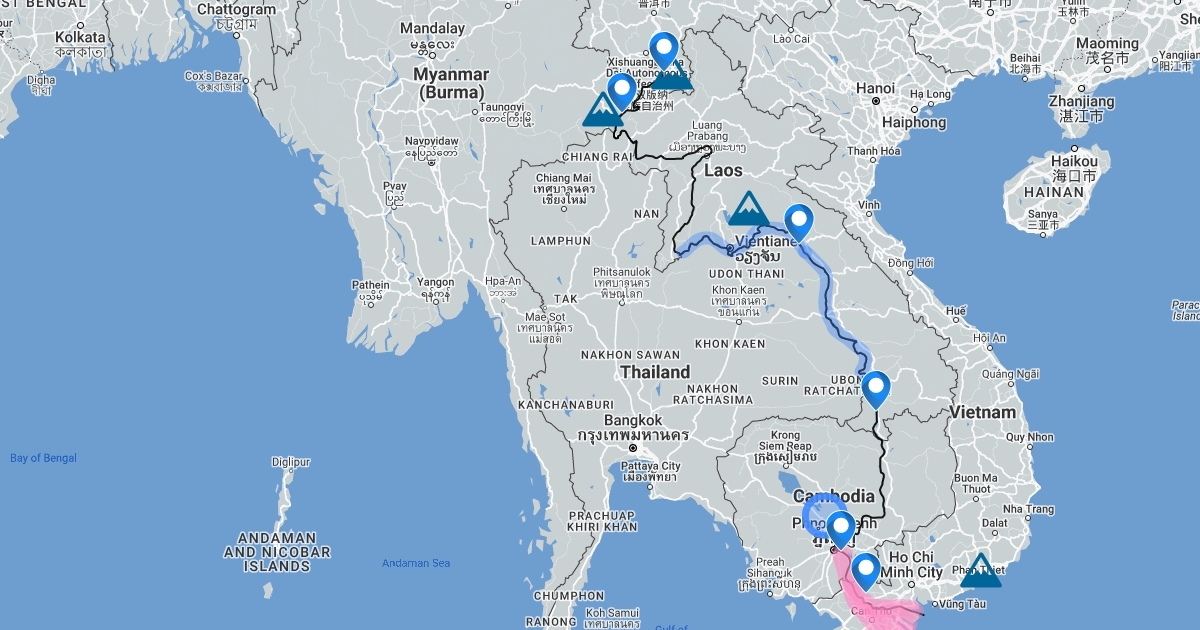This screenshot has height=630, width=1200.
Task: Click the pin touching the Chiang Rai mountain icon
Action: [x=622, y=91]
